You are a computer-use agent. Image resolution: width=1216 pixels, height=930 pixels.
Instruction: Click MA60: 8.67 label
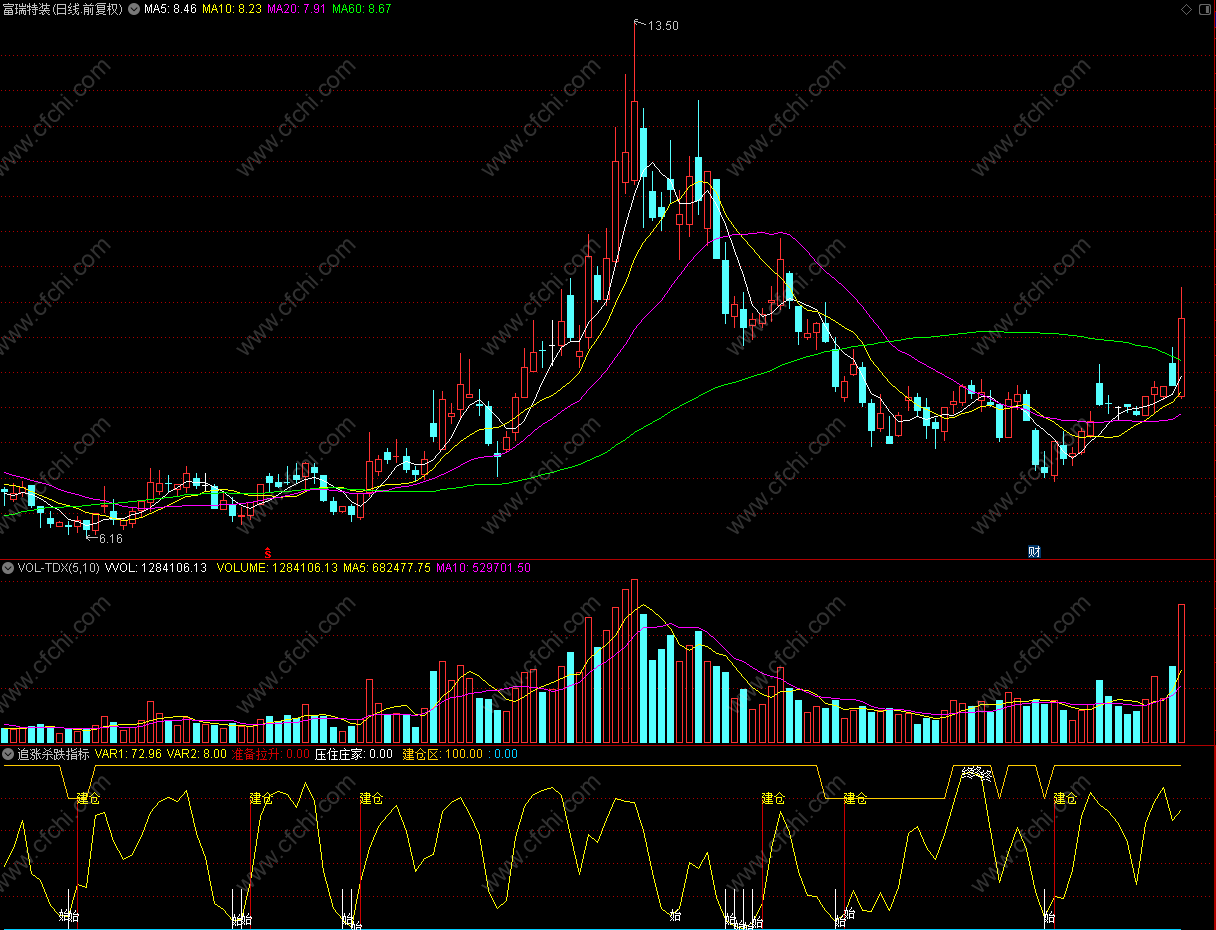pyautogui.click(x=362, y=9)
